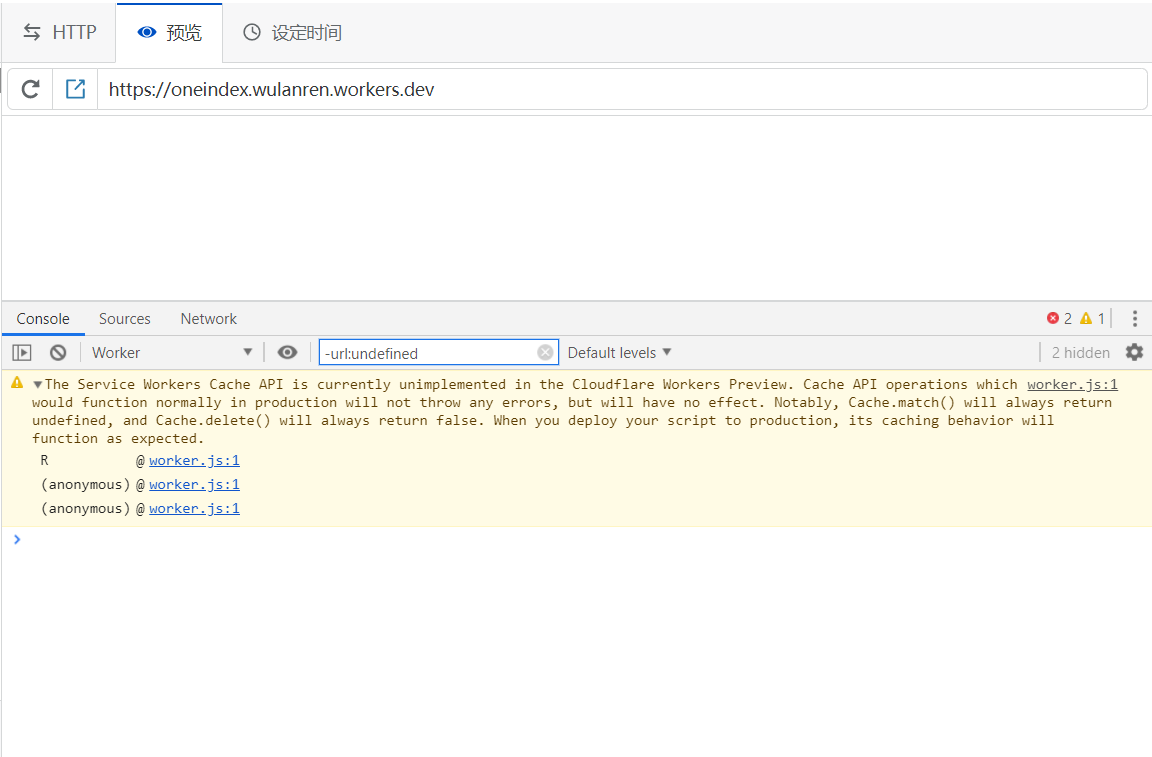Screen dimensions: 1152x757
Task: Show the 2 hidden console messages
Action: (x=1080, y=352)
